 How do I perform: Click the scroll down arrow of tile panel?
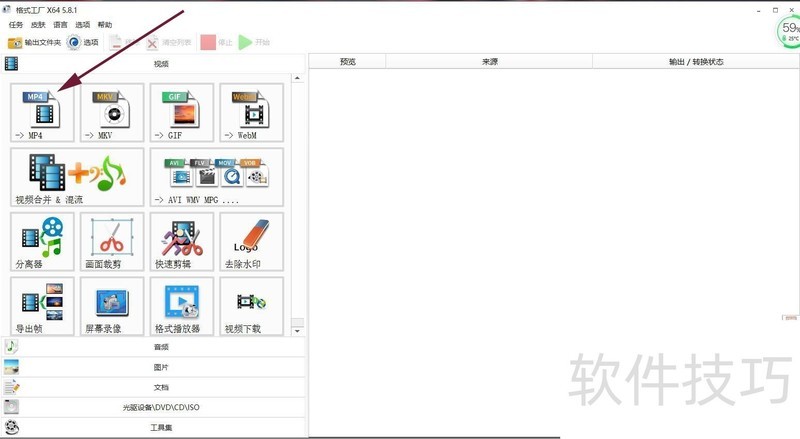tap(297, 331)
